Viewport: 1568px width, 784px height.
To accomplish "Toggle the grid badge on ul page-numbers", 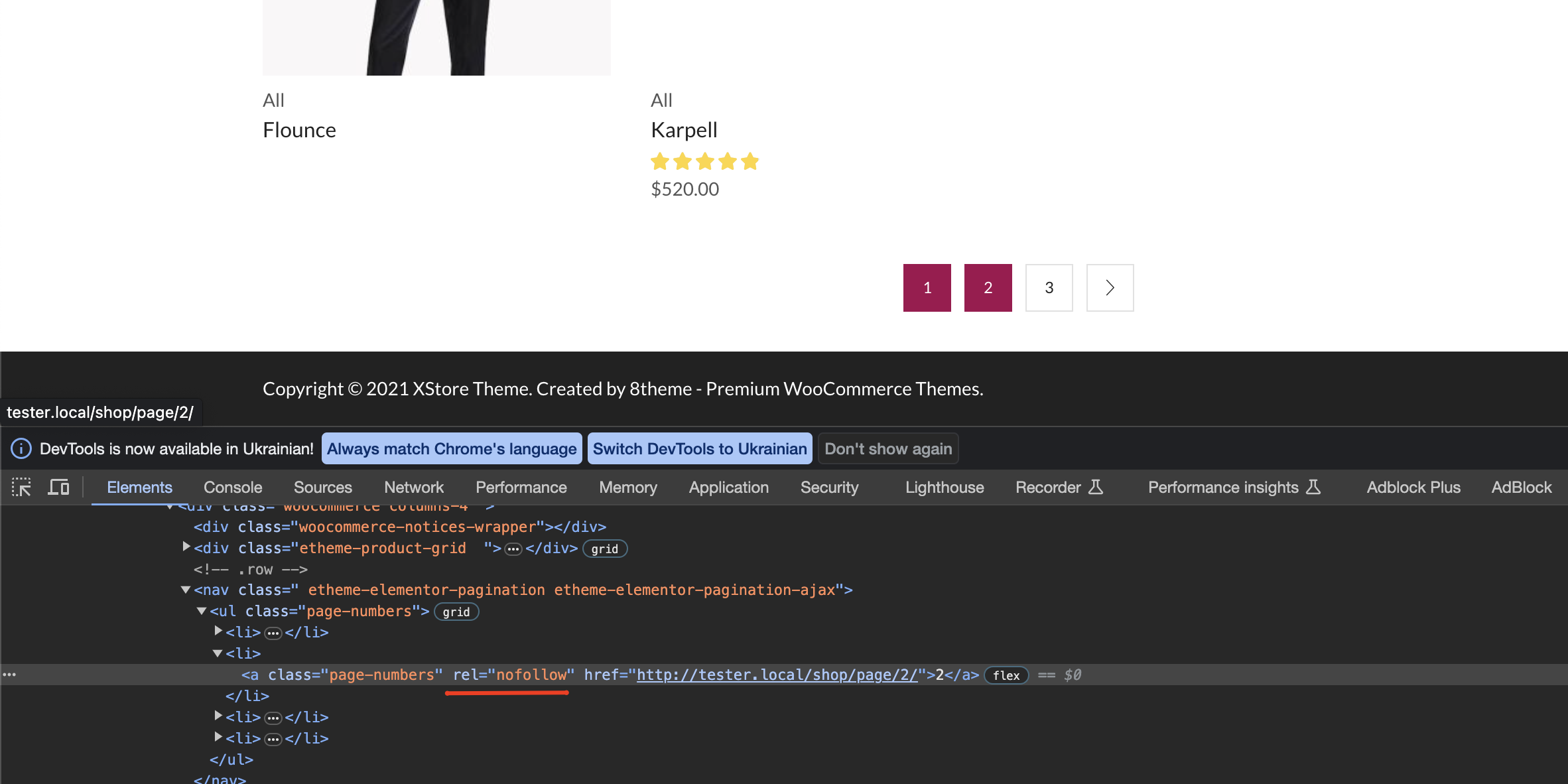I will point(456,612).
